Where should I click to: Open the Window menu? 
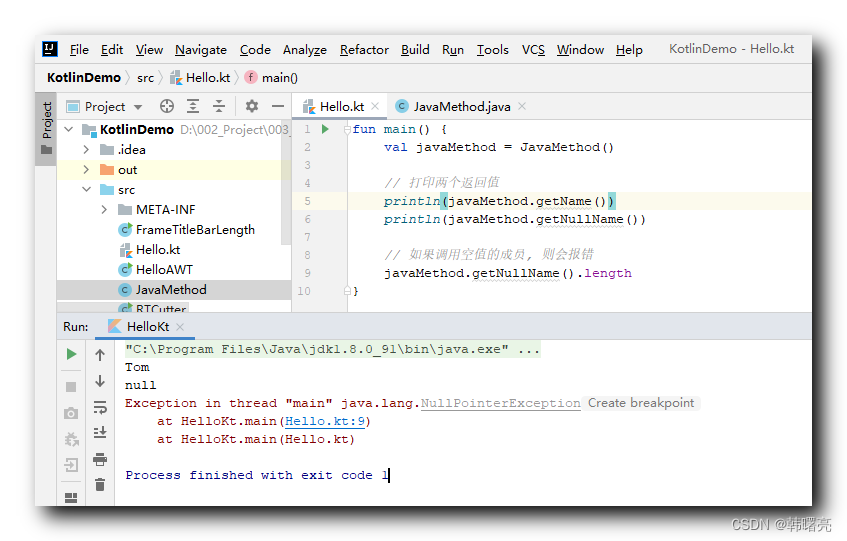click(580, 50)
